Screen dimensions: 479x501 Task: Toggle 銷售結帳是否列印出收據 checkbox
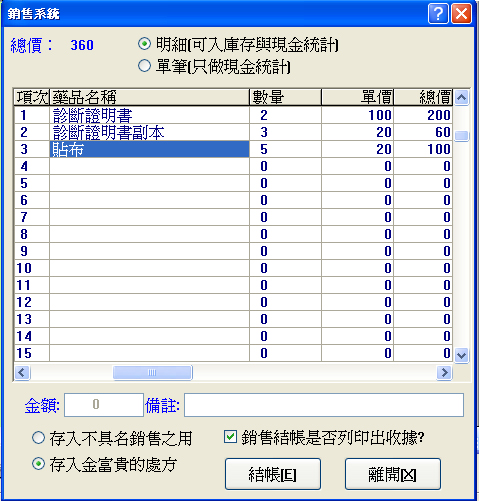(x=230, y=437)
